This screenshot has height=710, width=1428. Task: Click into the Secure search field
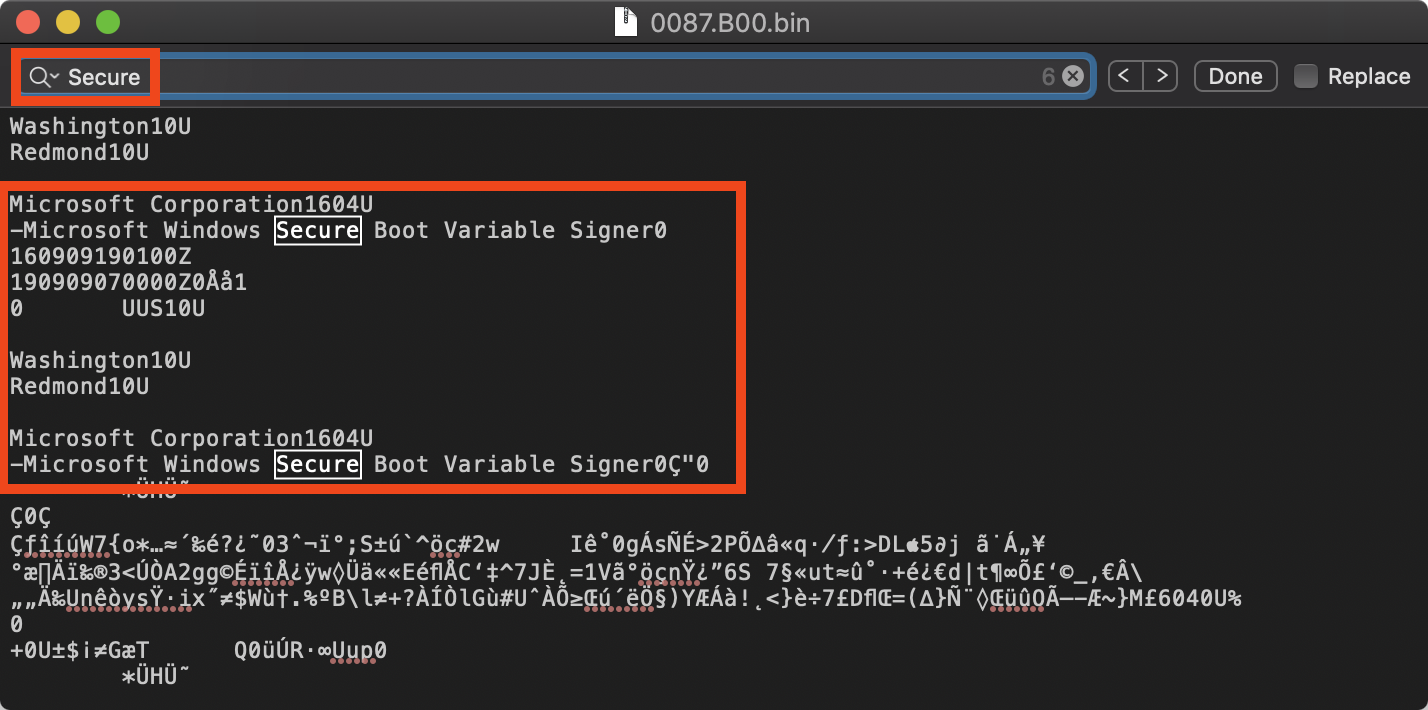(x=556, y=77)
